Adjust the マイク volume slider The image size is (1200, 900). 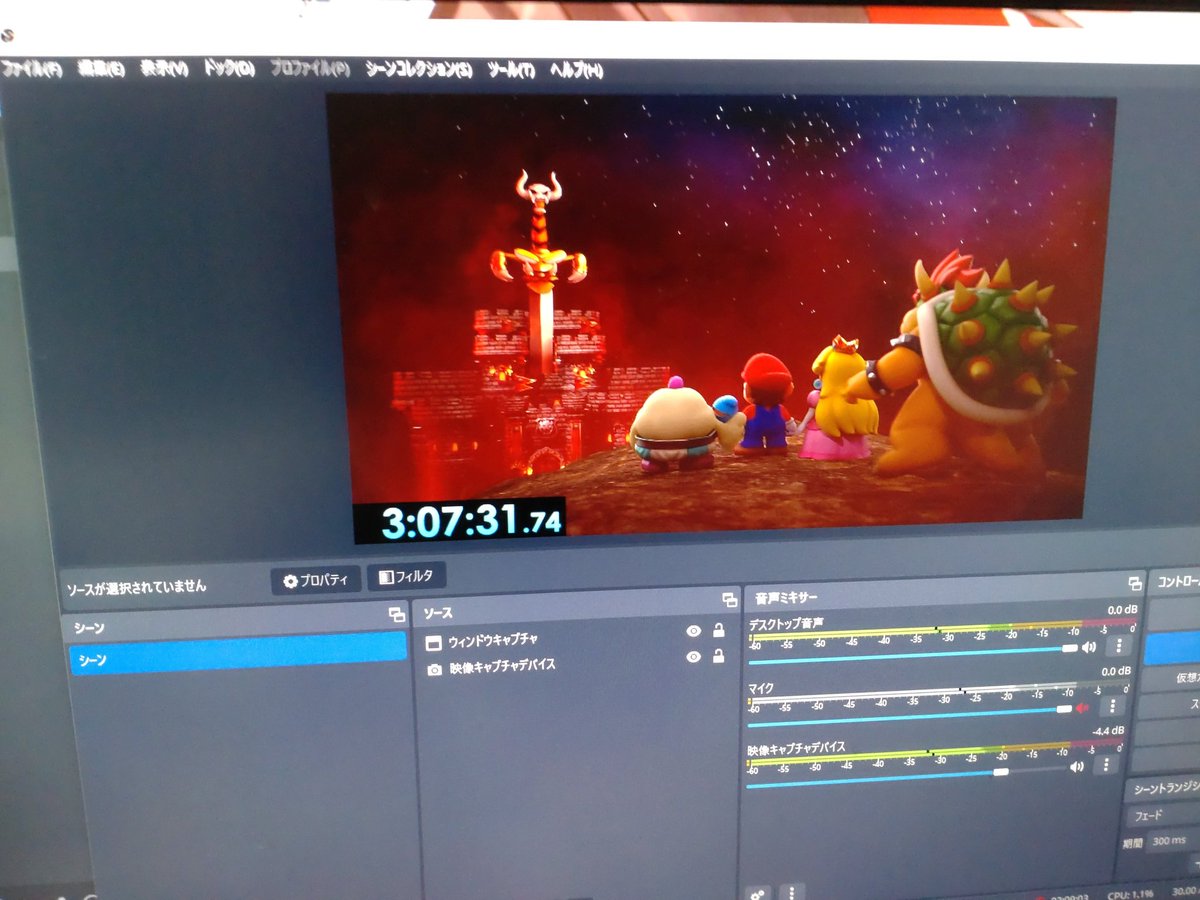click(909, 715)
